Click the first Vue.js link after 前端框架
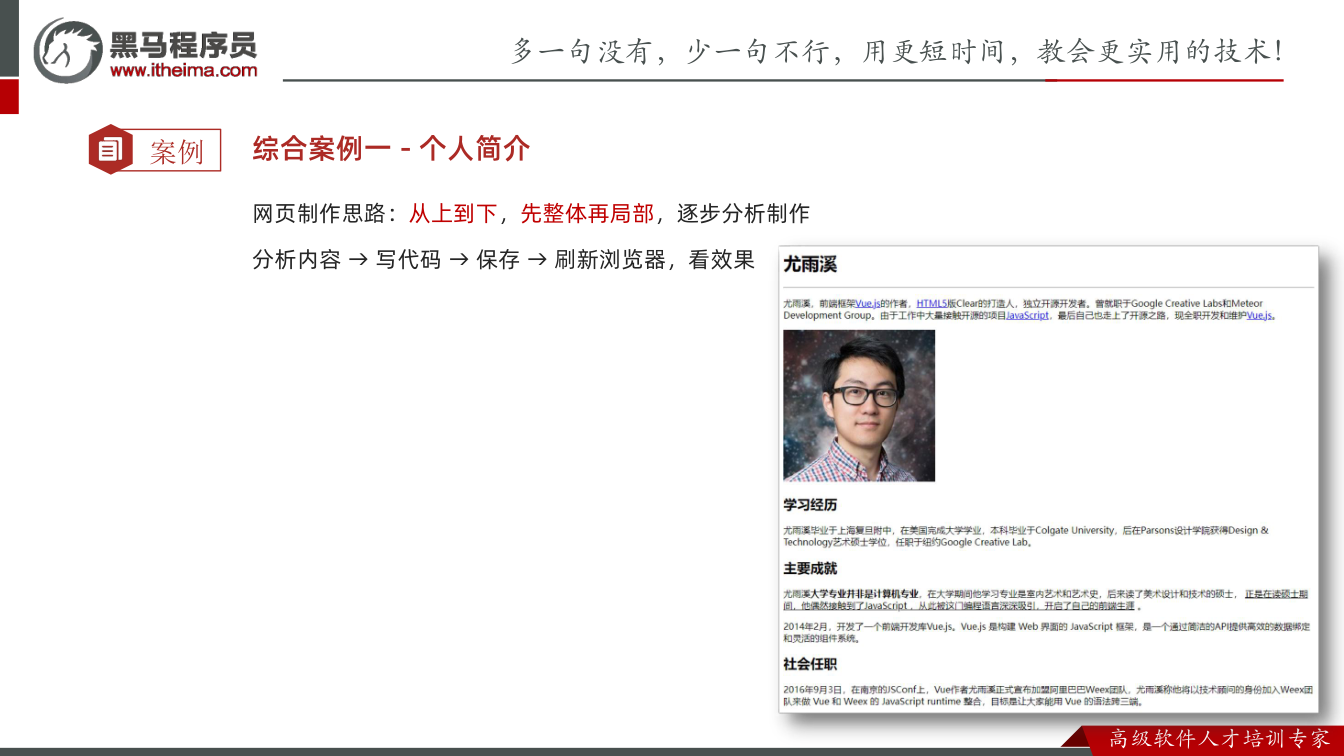1344x756 pixels. [x=868, y=303]
